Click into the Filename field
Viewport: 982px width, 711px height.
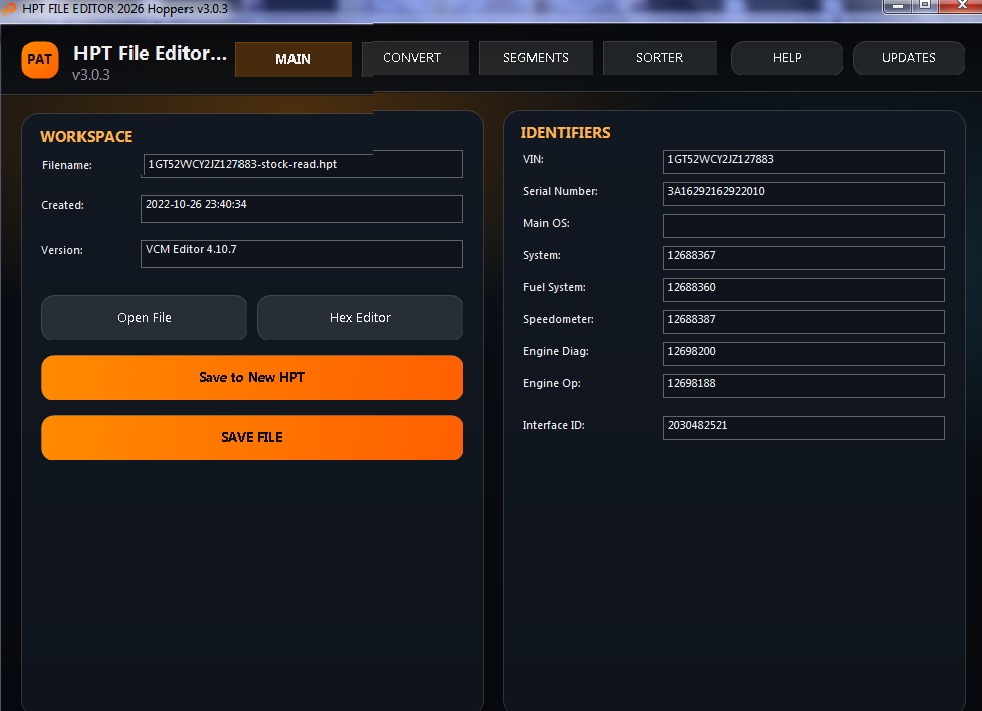(303, 164)
